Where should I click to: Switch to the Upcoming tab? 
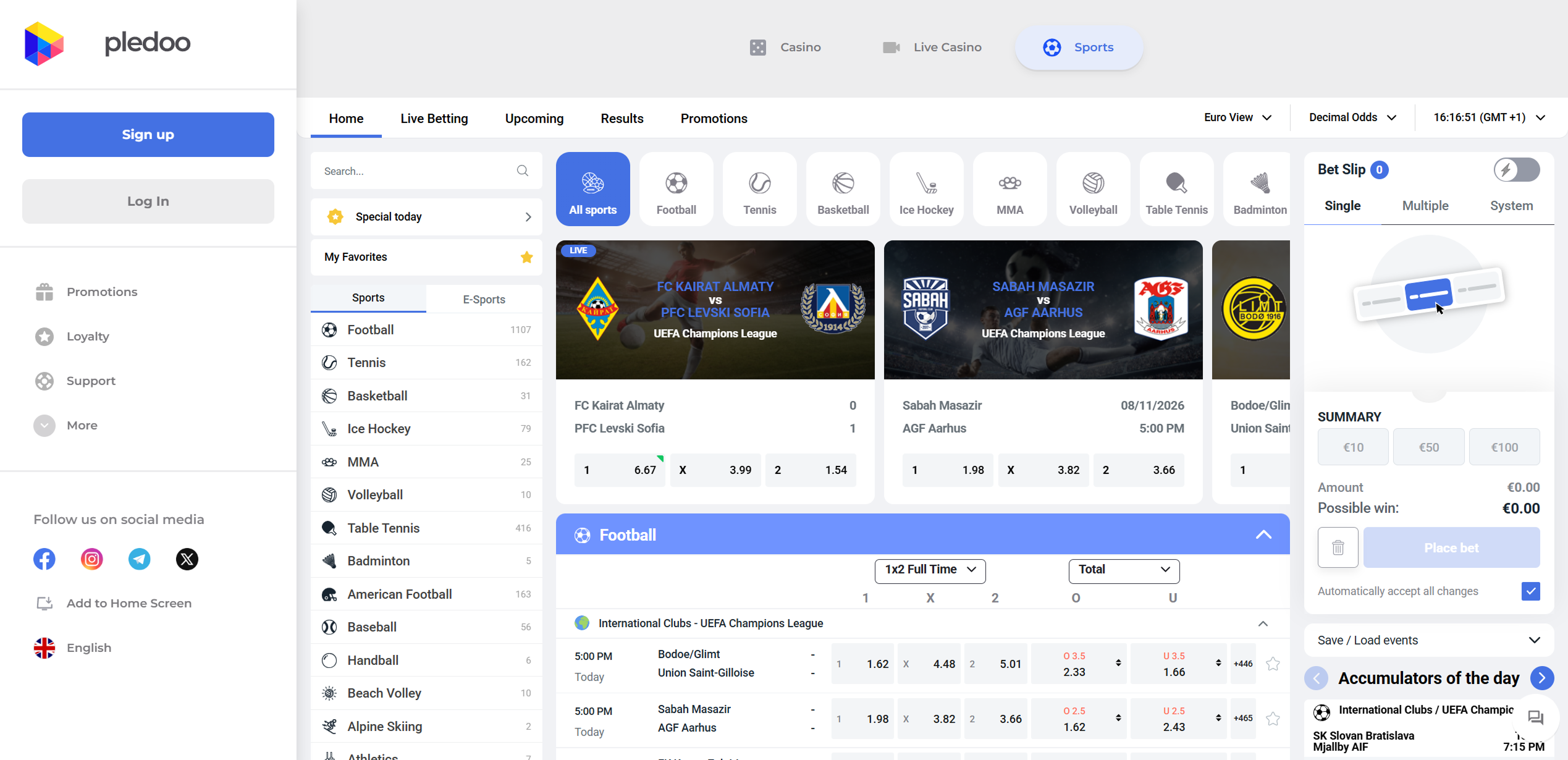[x=534, y=119]
